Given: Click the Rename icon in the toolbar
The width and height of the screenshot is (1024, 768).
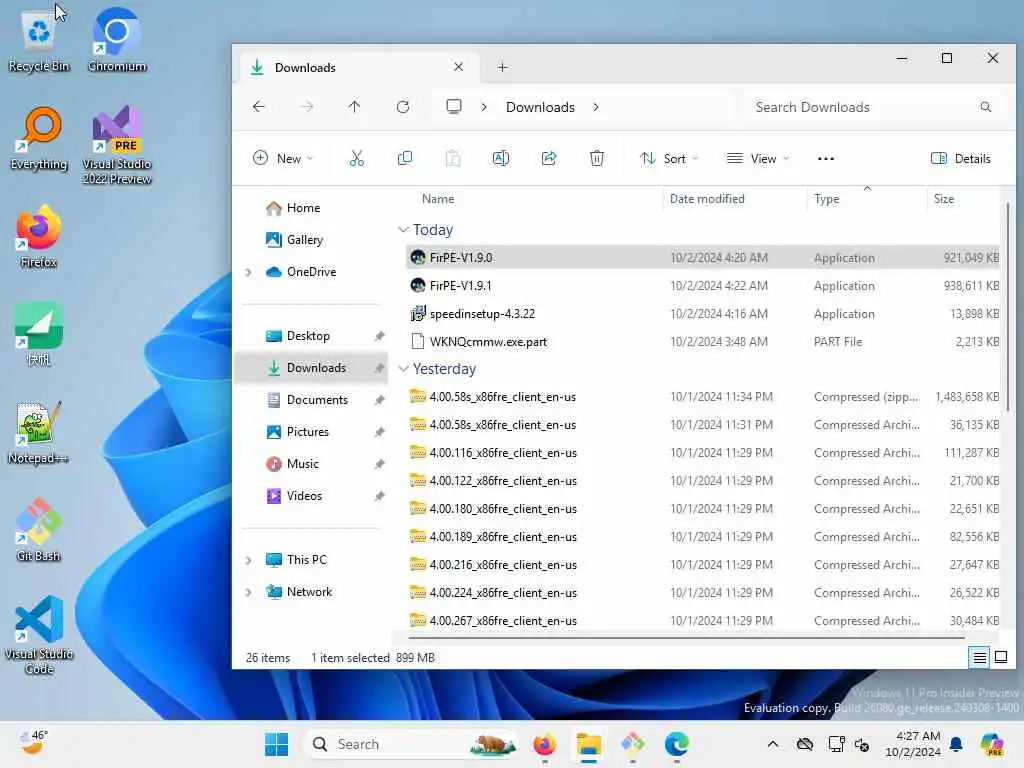Looking at the screenshot, I should click(x=501, y=159).
